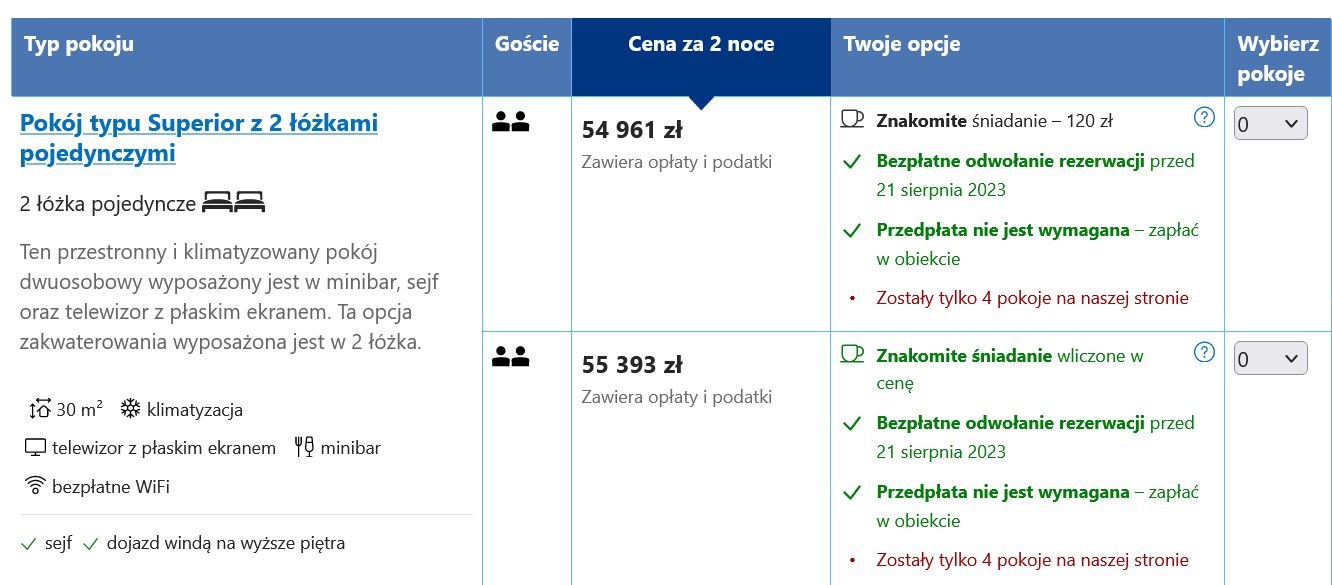Open room quantity dropdown for 54 961 zł offer
The image size is (1332, 585).
1270,123
